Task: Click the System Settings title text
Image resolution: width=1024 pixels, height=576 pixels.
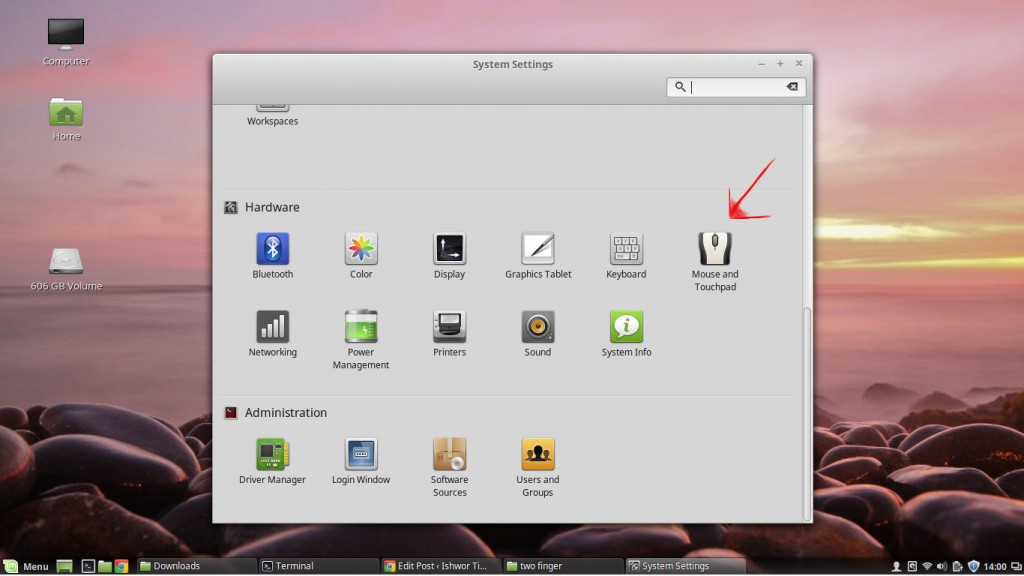Action: coord(513,64)
